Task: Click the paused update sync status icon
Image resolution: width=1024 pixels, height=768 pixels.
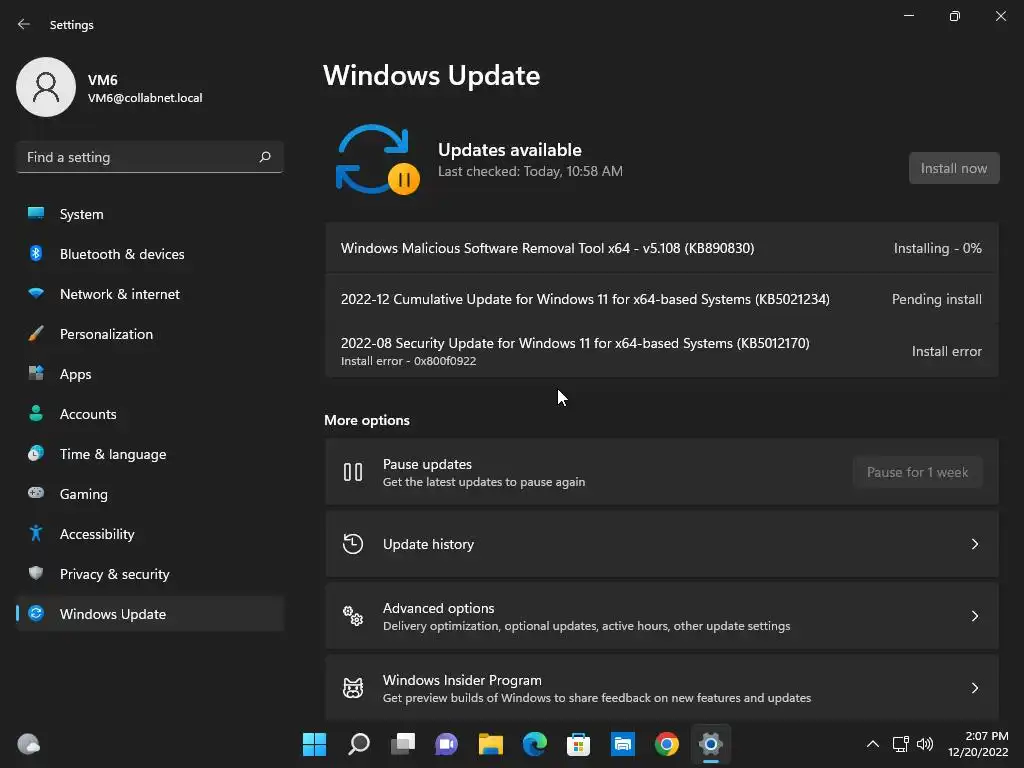Action: point(377,160)
